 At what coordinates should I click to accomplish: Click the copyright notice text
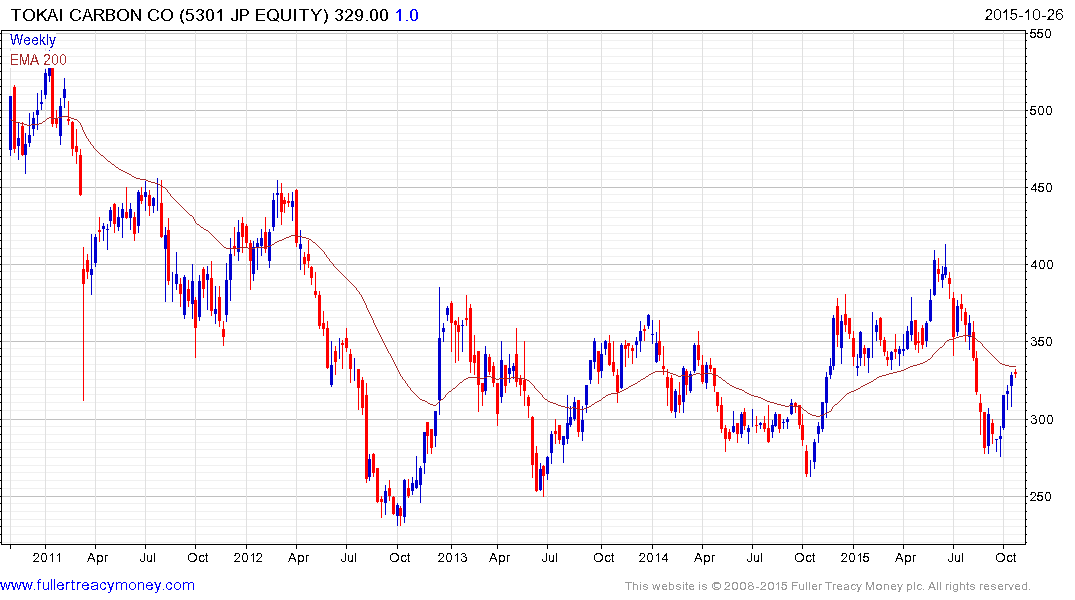pyautogui.click(x=828, y=586)
